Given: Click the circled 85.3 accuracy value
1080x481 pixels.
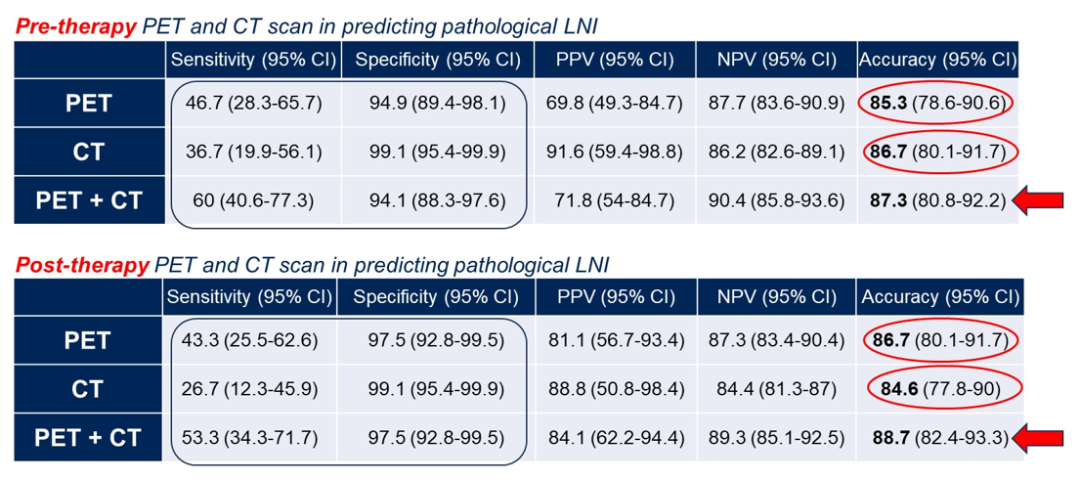Looking at the screenshot, I should (938, 103).
